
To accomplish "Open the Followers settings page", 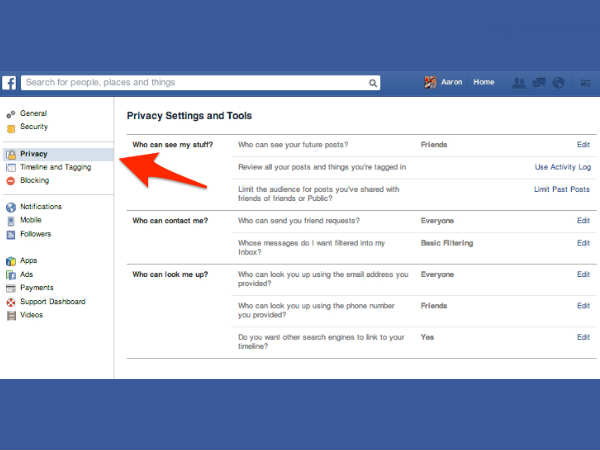I will pyautogui.click(x=36, y=234).
